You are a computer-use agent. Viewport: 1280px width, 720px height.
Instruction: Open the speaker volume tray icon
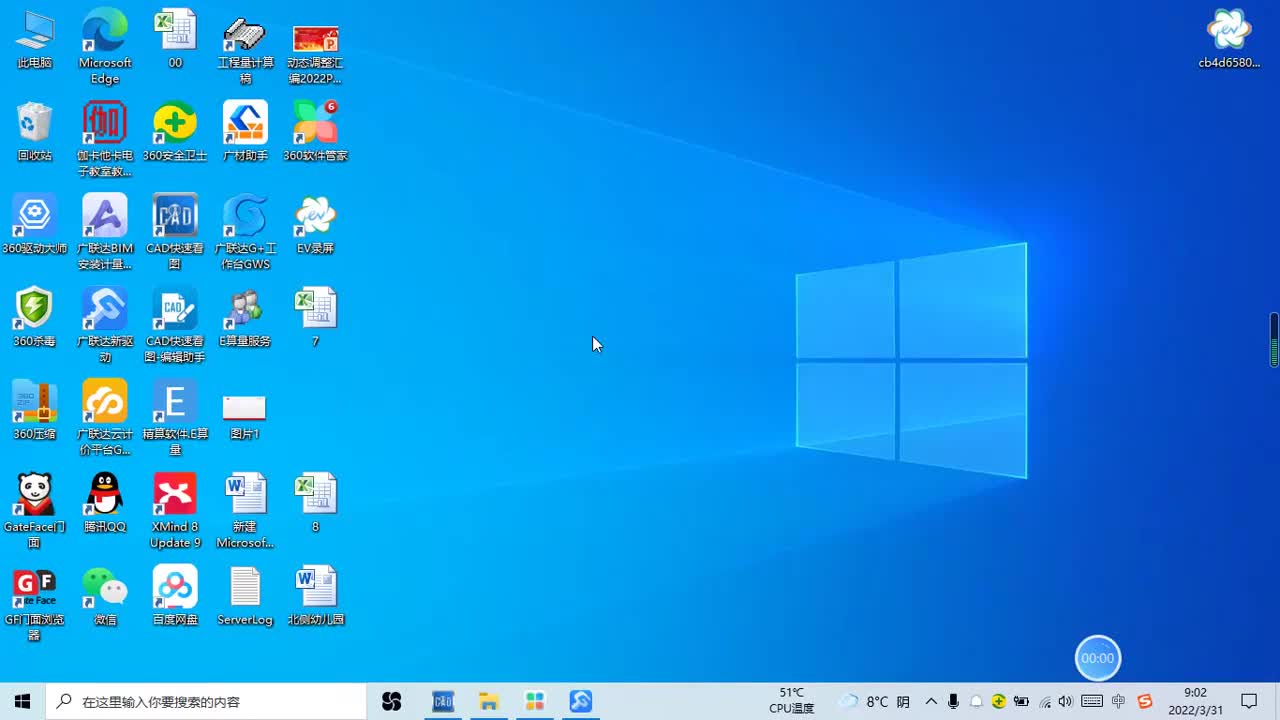(x=1065, y=701)
